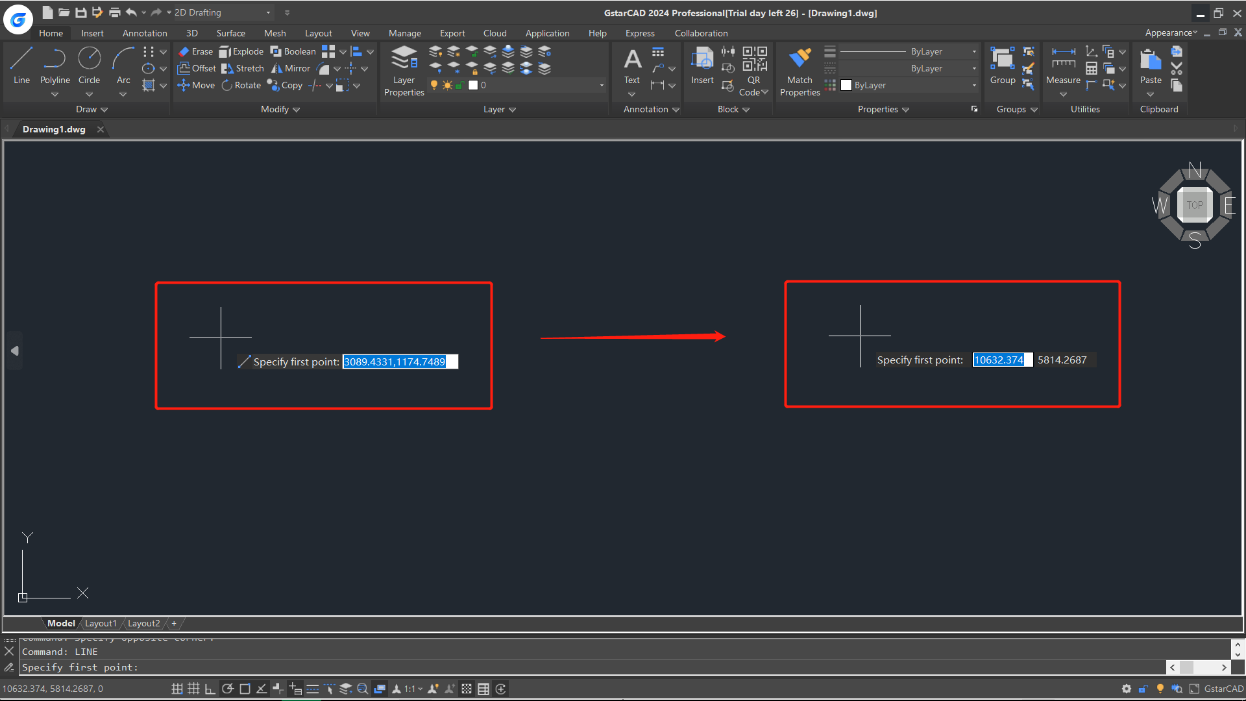Cut selection with scissors icon
1246x701 pixels.
[1176, 68]
